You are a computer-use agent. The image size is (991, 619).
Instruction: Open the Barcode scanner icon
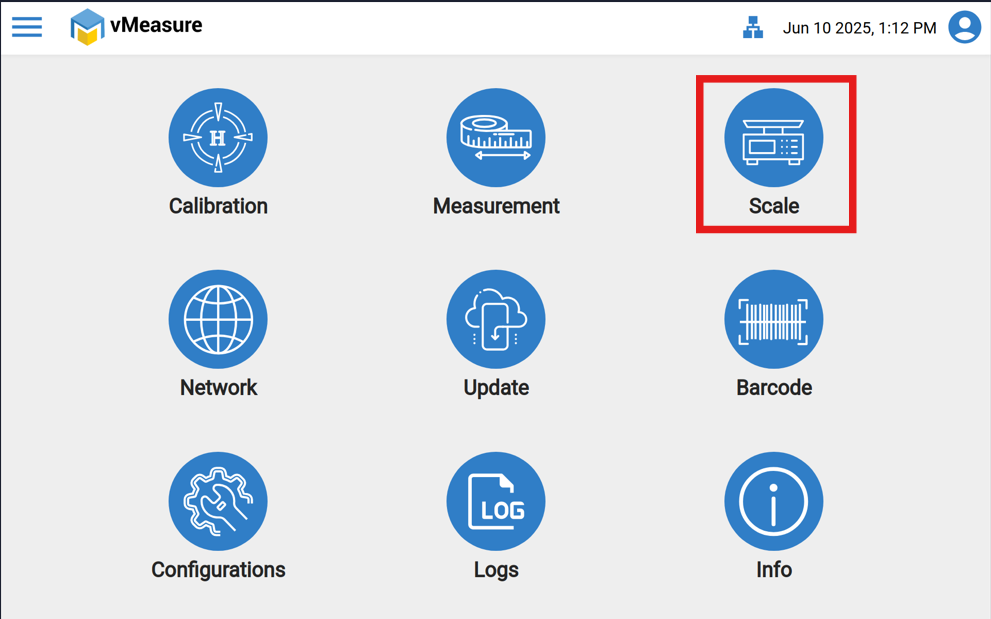click(x=774, y=320)
